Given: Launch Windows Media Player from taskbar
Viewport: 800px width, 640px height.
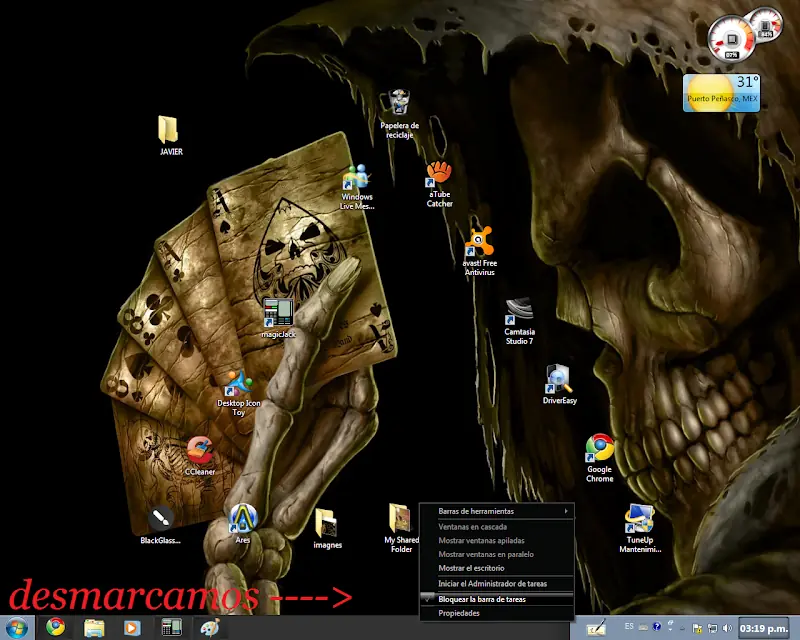Looking at the screenshot, I should pyautogui.click(x=131, y=628).
